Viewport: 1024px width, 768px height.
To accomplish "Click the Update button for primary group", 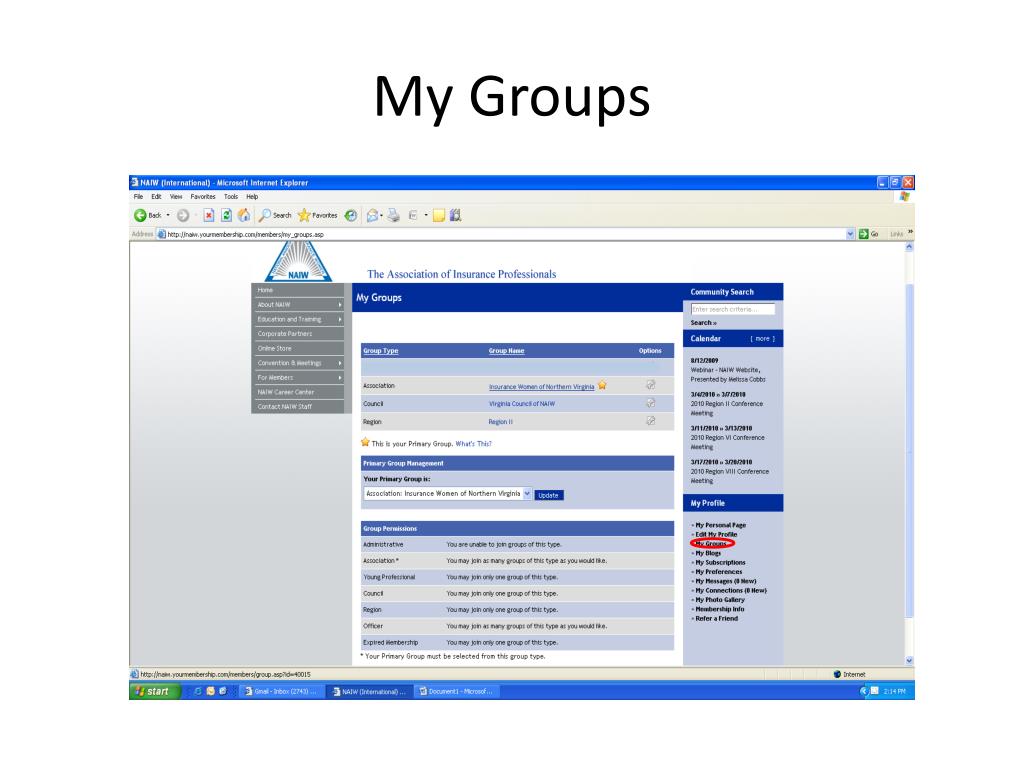I will click(549, 495).
